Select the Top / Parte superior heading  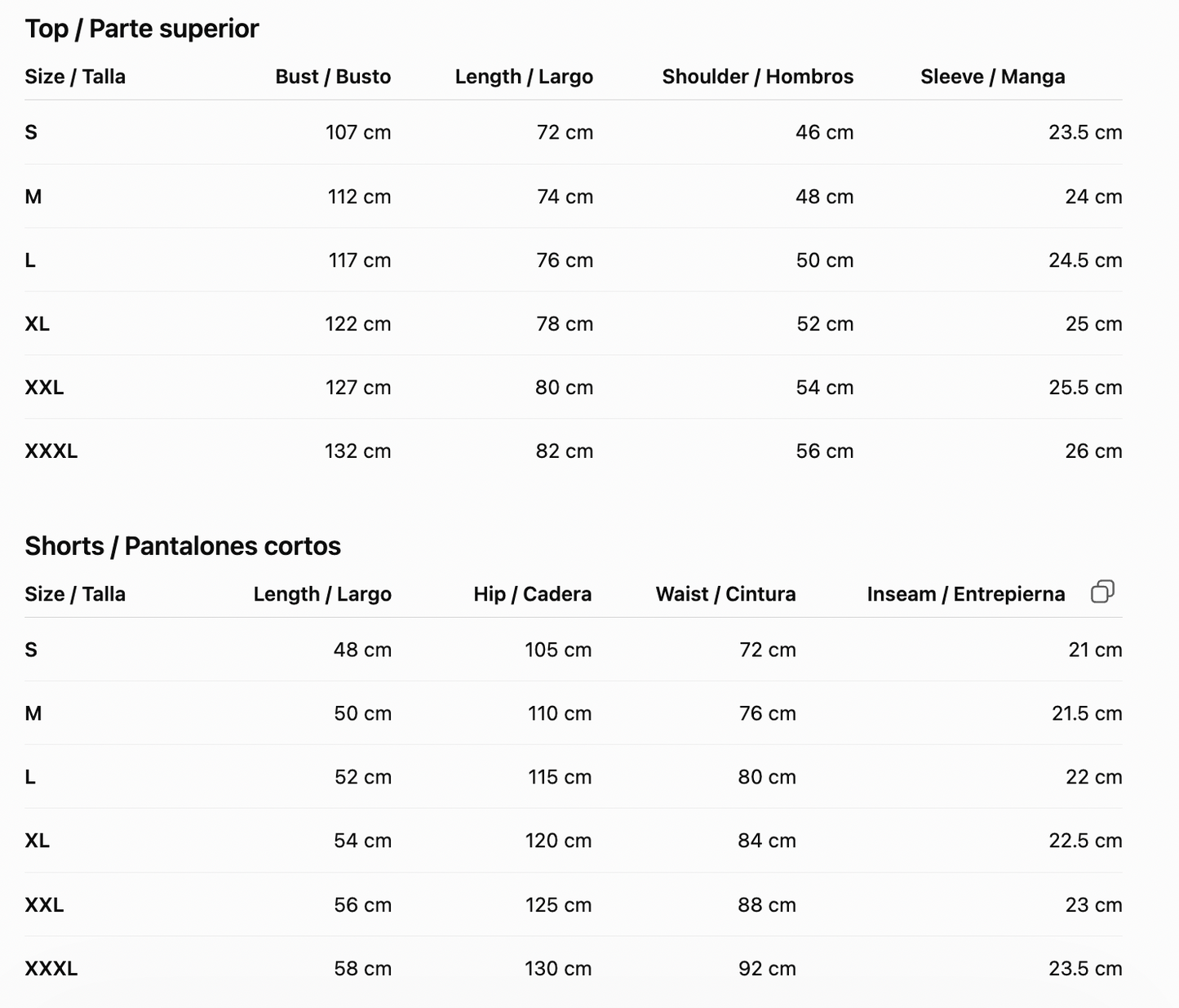coord(142,29)
